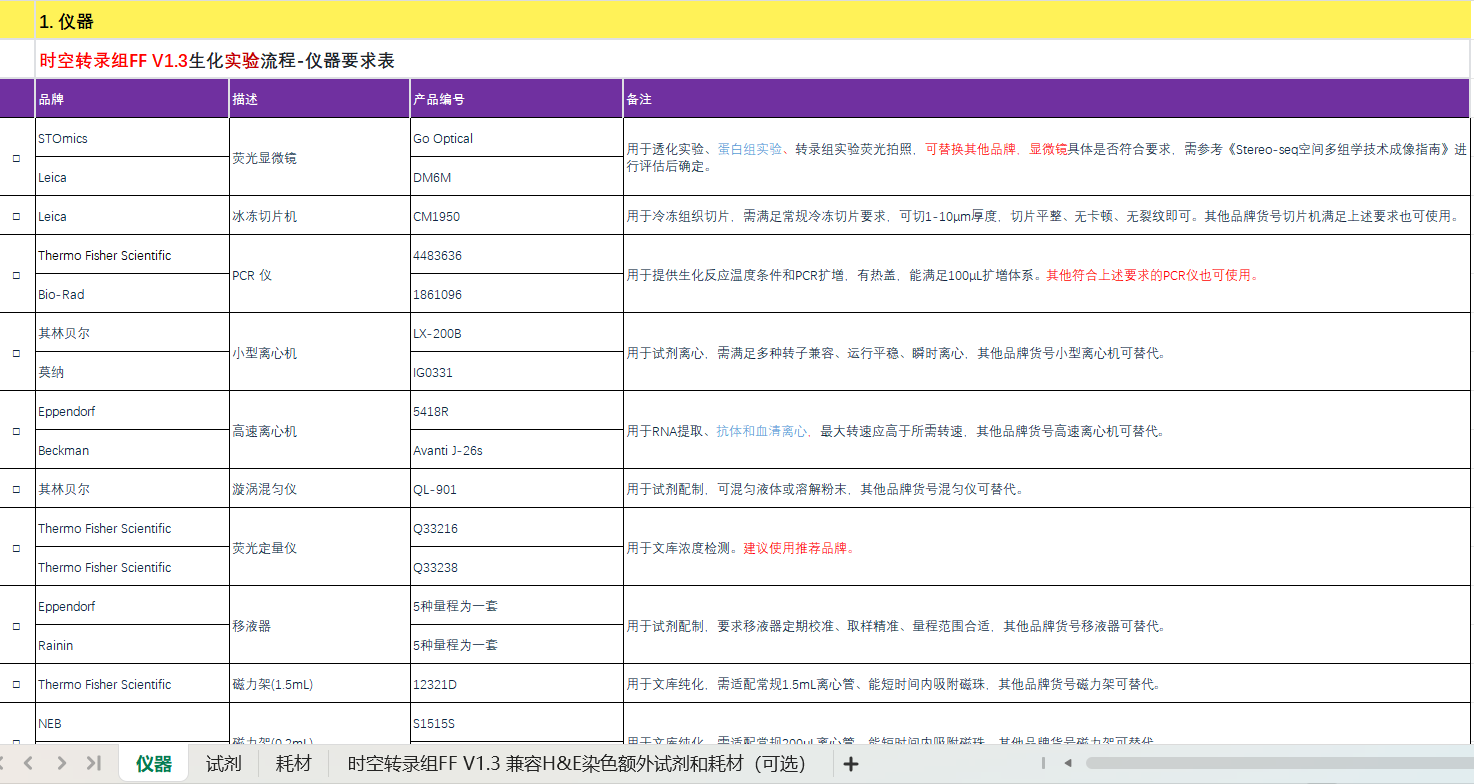Tick the checkbox for 冰冻切片机 row
Screen dimensions: 1474x784
(16, 216)
